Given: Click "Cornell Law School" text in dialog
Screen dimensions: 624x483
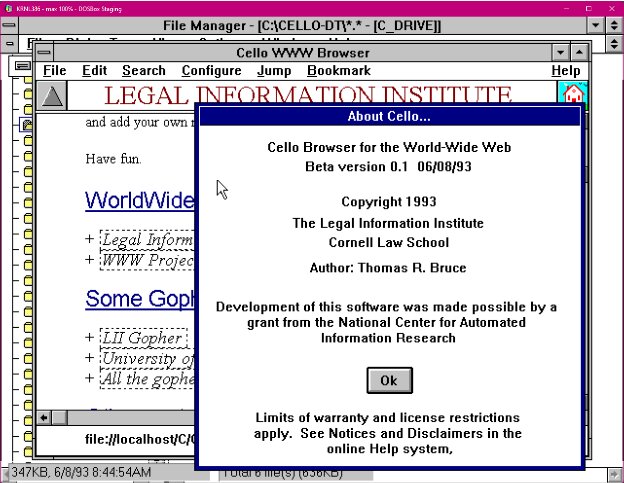Looking at the screenshot, I should (x=389, y=242).
